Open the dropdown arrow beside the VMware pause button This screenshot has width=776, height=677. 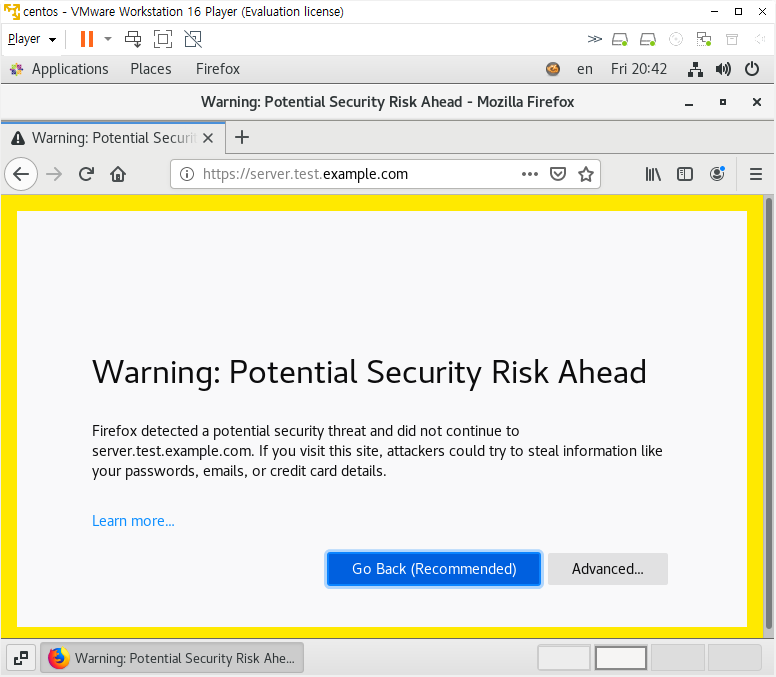pos(108,39)
